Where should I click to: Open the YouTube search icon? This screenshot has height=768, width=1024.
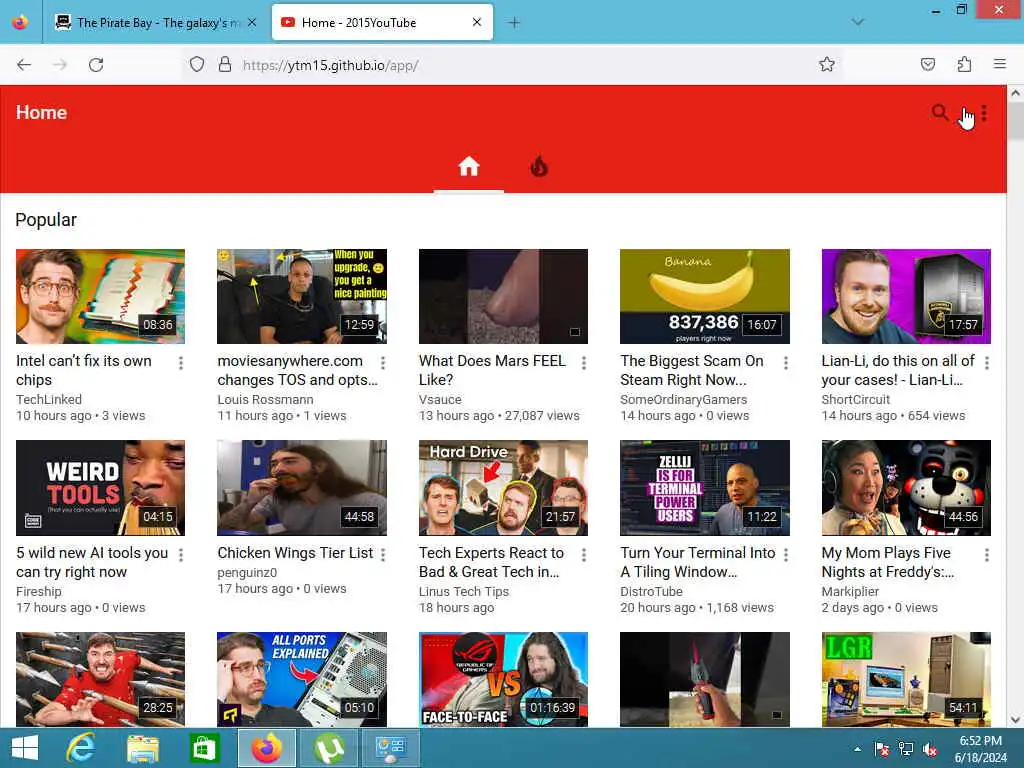(940, 112)
